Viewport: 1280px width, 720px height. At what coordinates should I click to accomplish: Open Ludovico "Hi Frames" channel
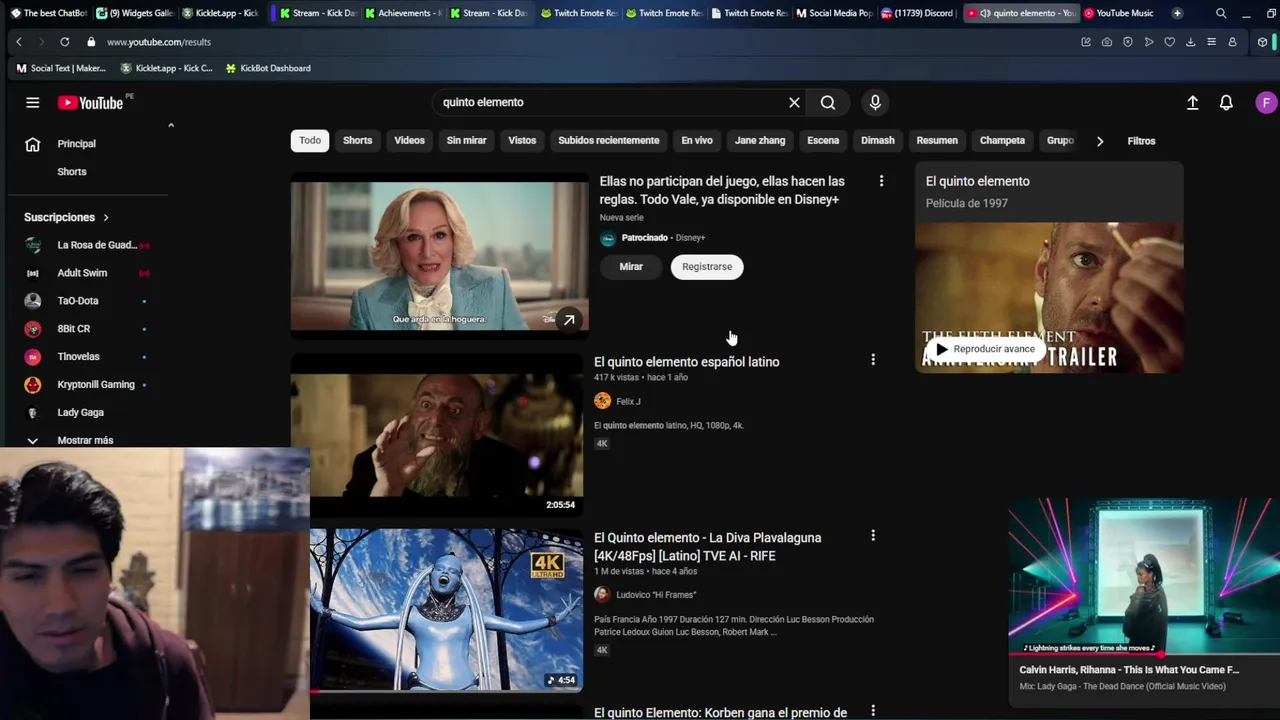(x=655, y=595)
